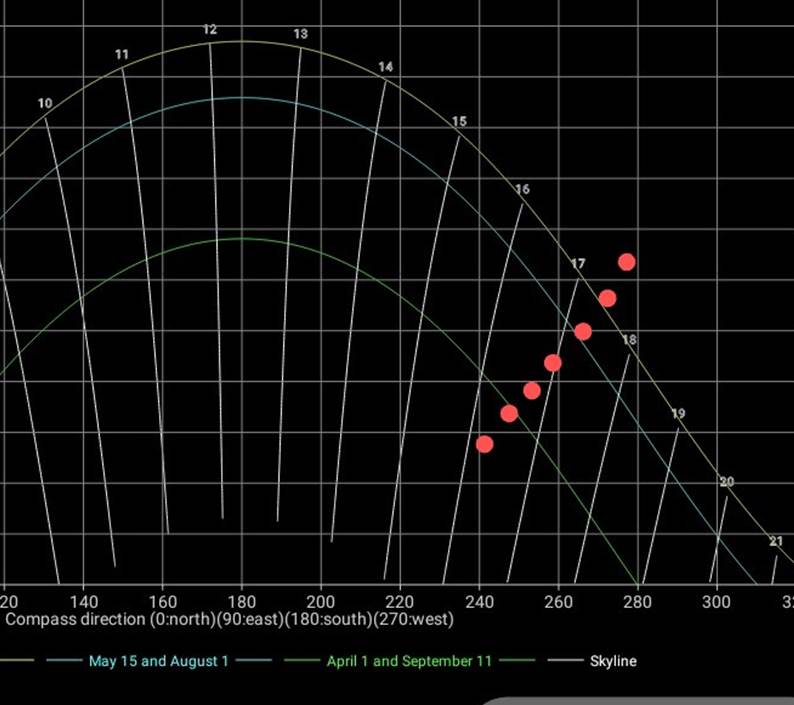Click the Compass direction axis title
The height and width of the screenshot is (705, 794).
click(x=229, y=619)
